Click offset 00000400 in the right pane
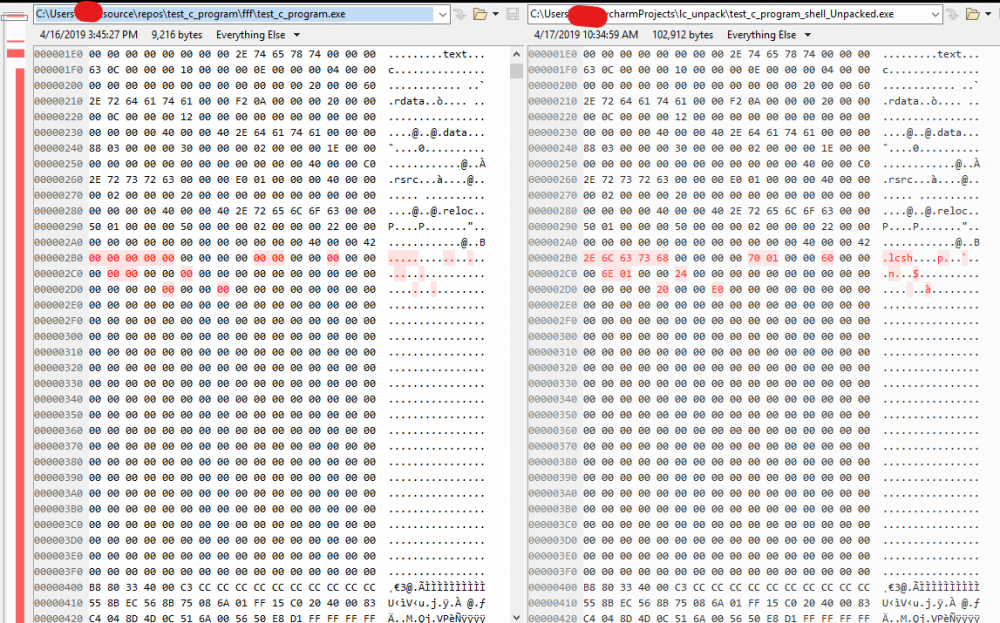1000x623 pixels. [552, 587]
